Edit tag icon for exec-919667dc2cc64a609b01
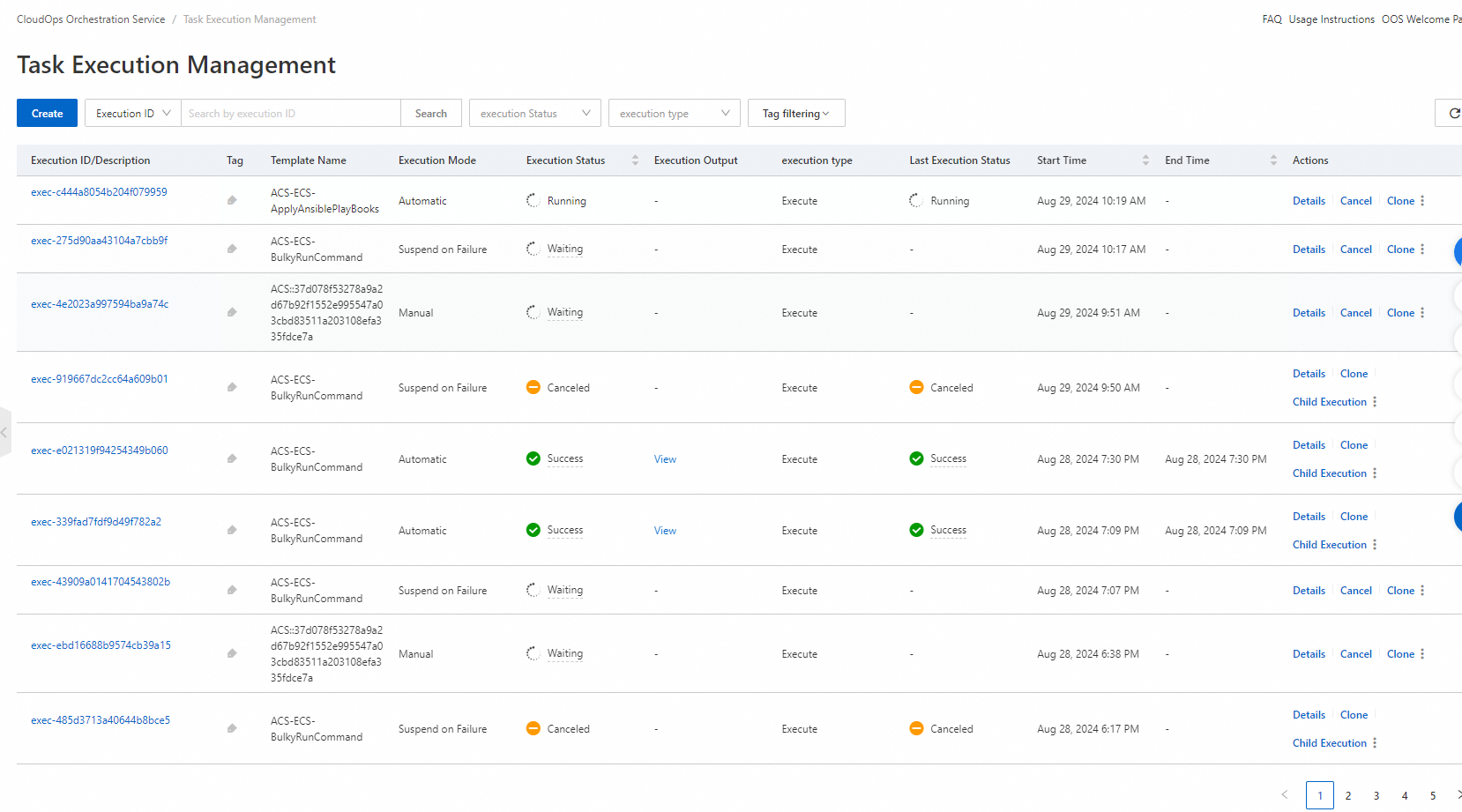Image resolution: width=1462 pixels, height=812 pixels. (x=232, y=387)
